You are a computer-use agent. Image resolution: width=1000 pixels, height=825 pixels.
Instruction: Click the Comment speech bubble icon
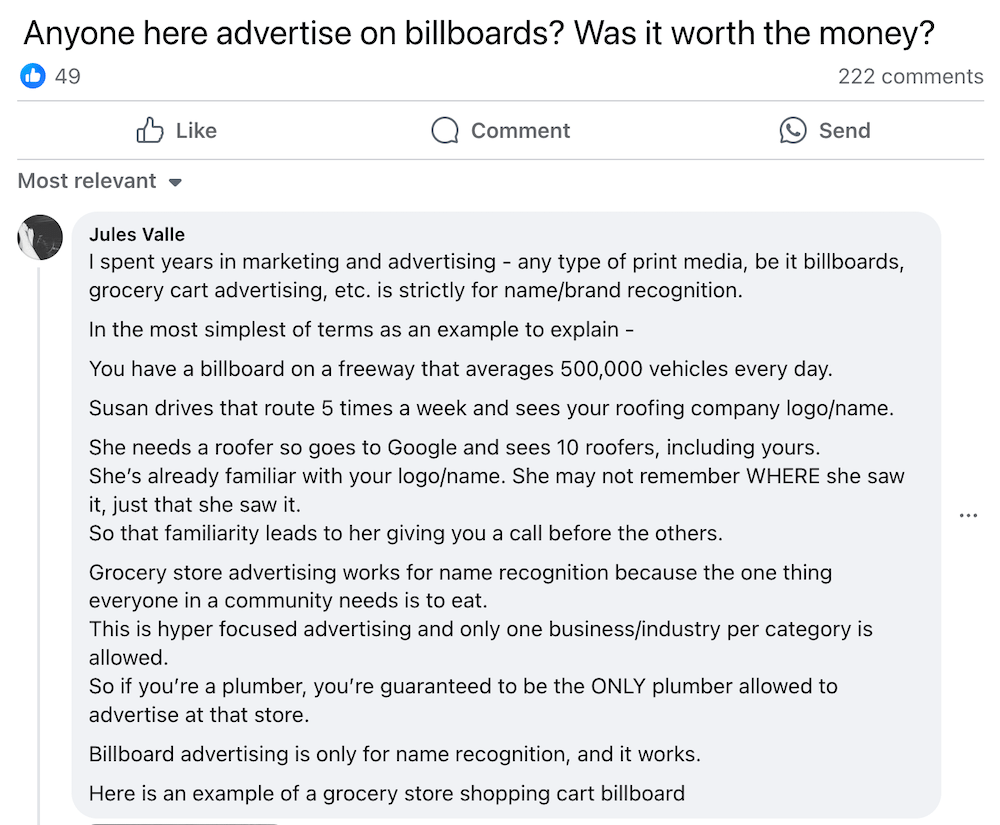pyautogui.click(x=443, y=130)
